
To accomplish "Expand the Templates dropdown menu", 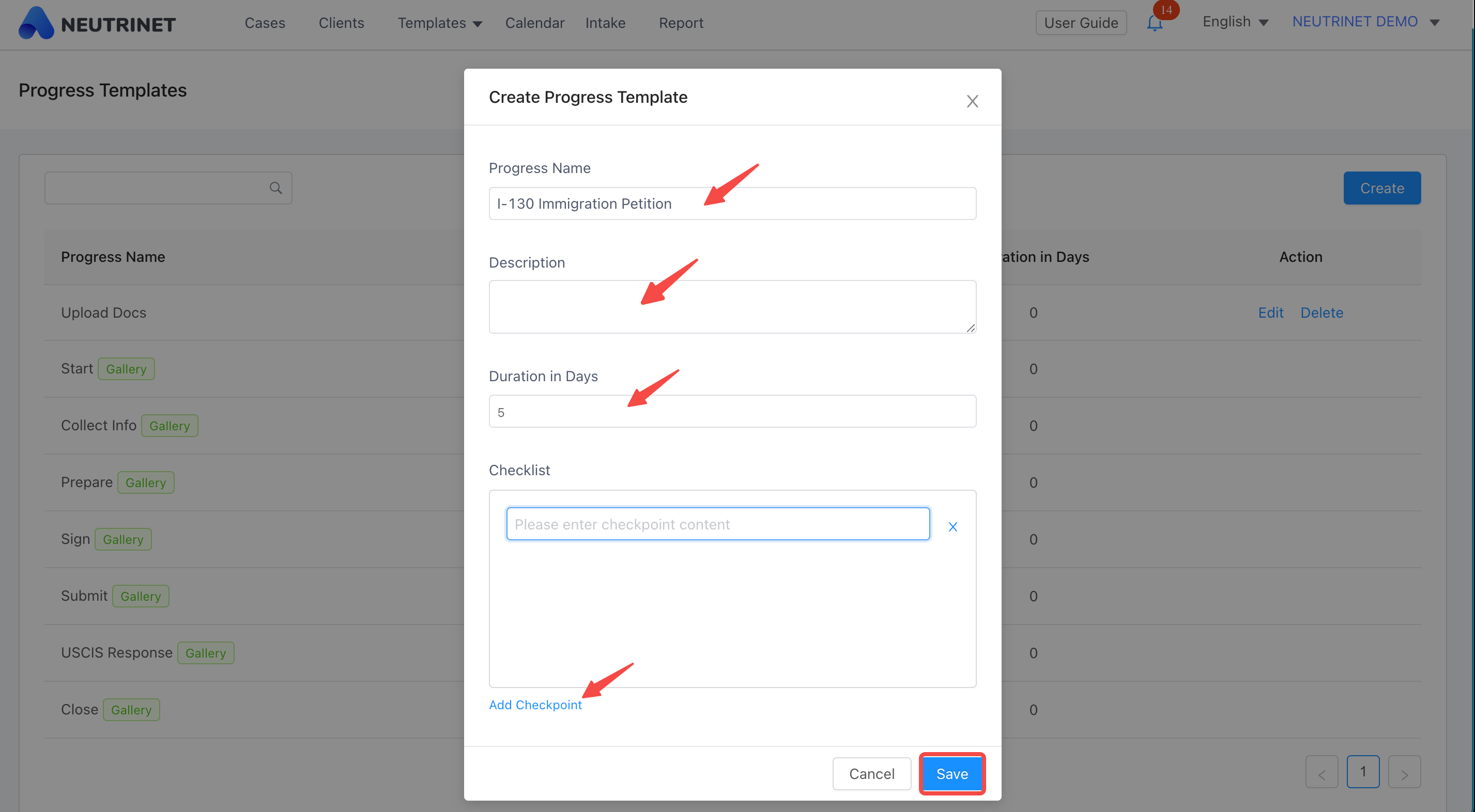I will click(x=440, y=23).
